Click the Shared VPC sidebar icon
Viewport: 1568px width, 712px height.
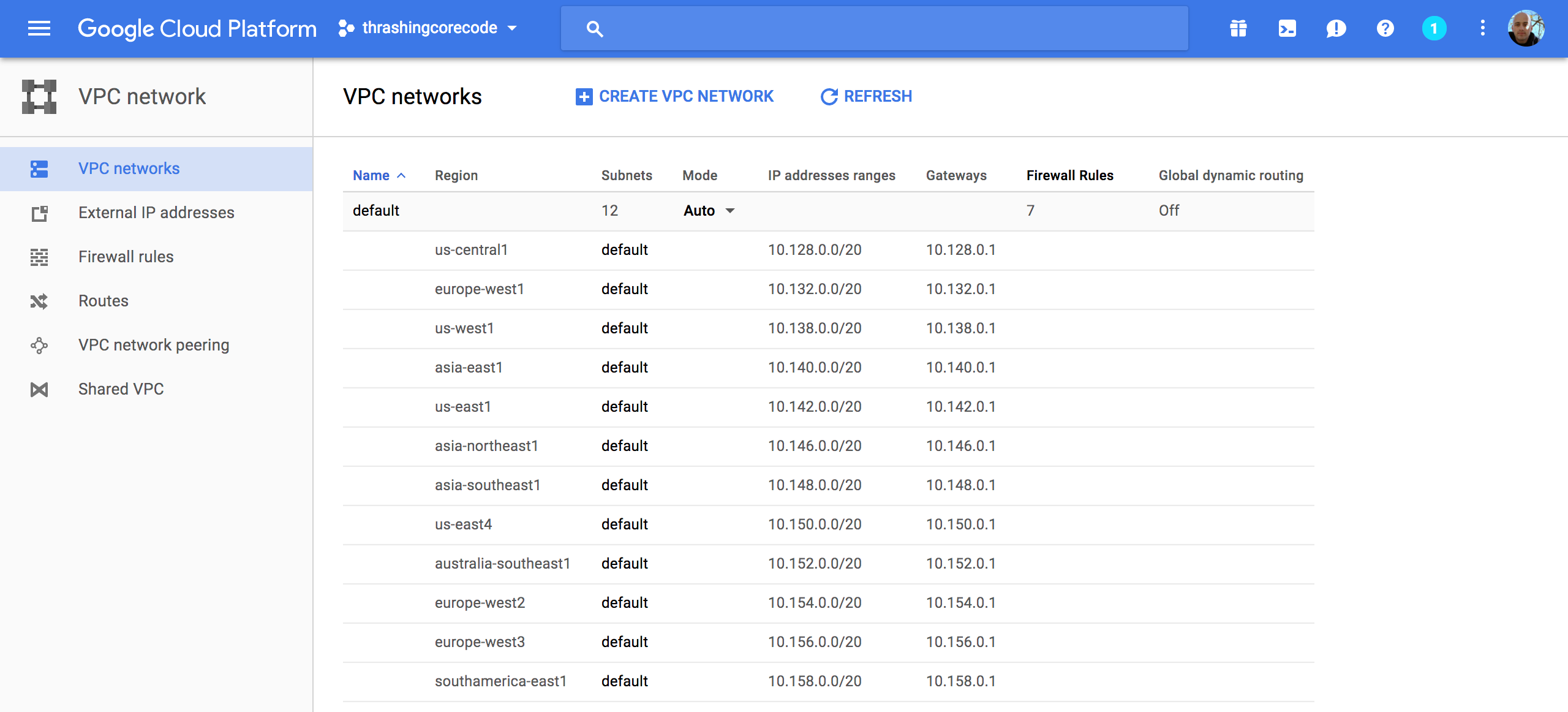(39, 389)
